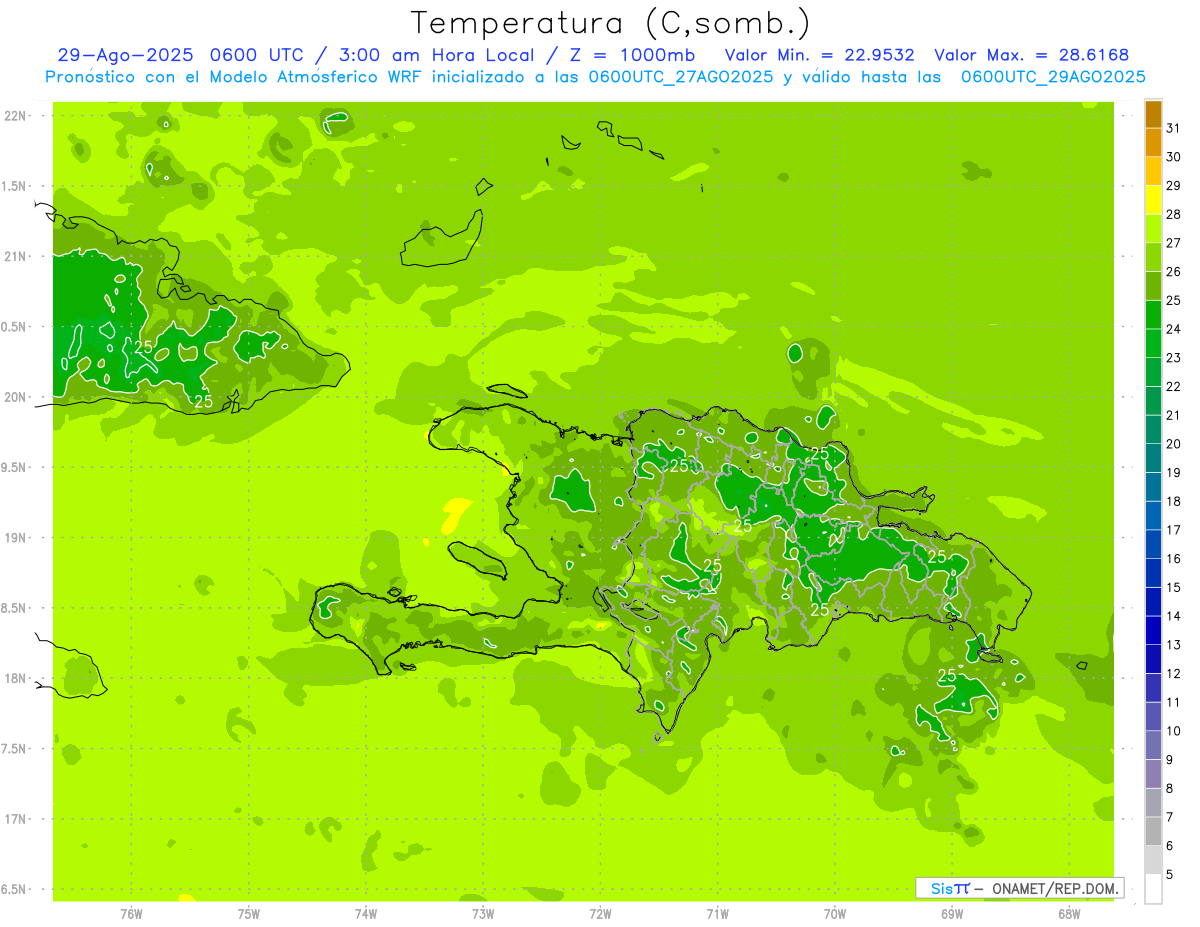1200x927 pixels.
Task: Click the '73W' longitude label
Action: 483,913
